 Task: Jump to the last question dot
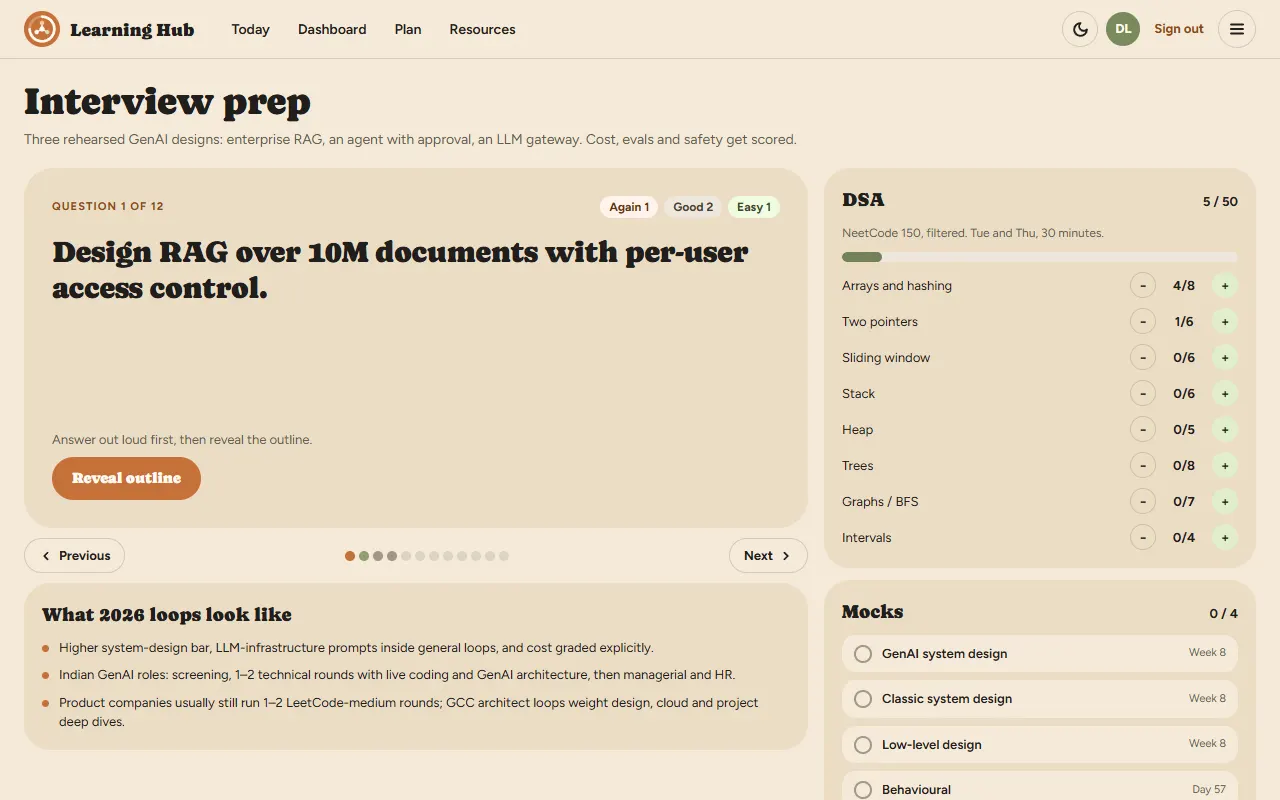pyautogui.click(x=504, y=556)
